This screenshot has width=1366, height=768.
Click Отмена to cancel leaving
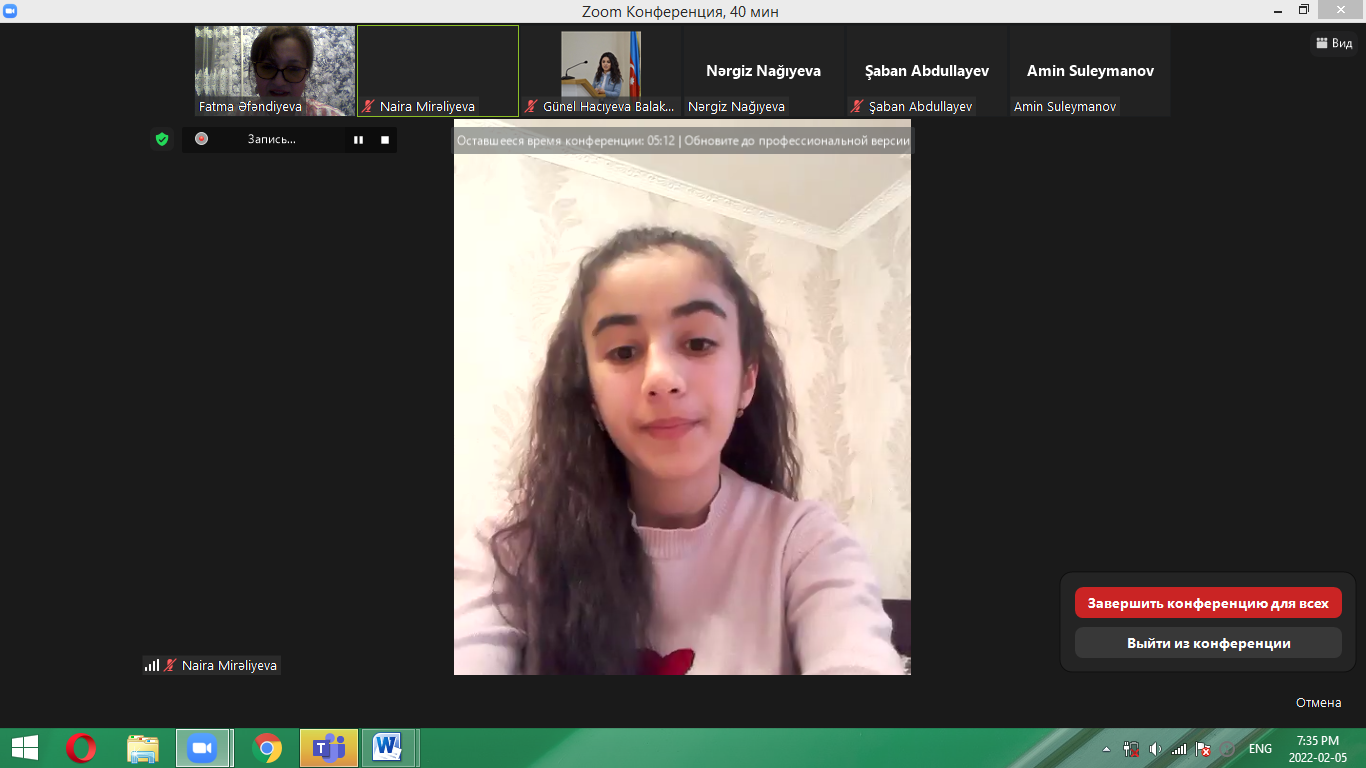pos(1318,702)
